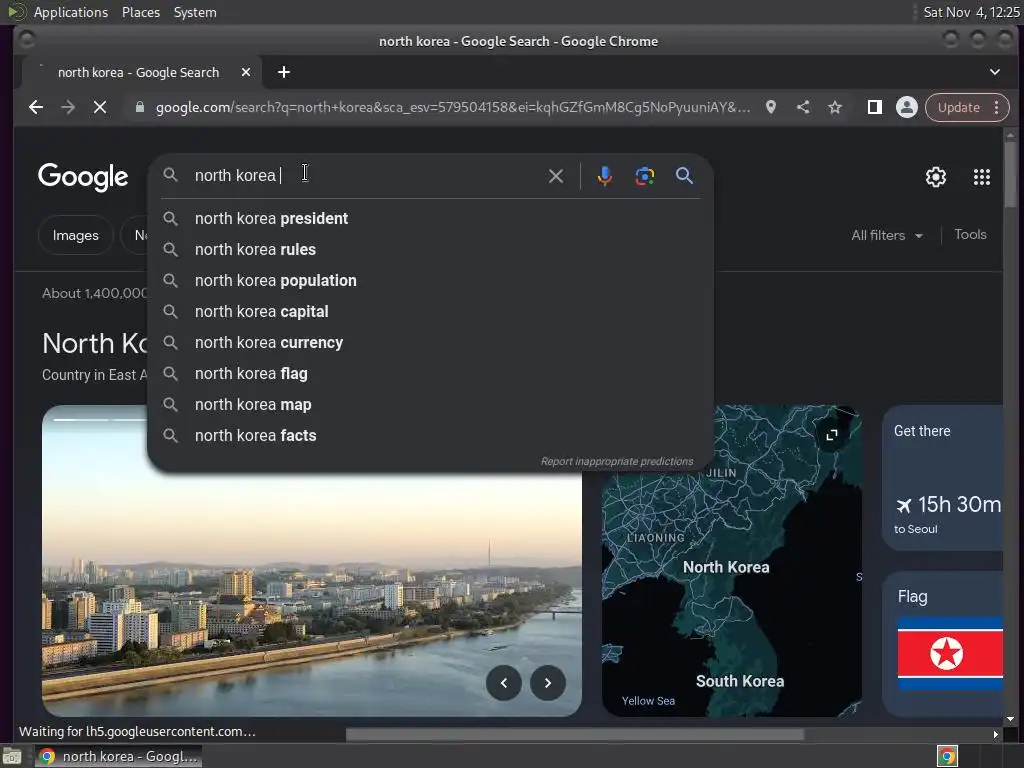The image size is (1024, 768).
Task: Expand the tab search dropdown arrow
Action: click(x=995, y=72)
